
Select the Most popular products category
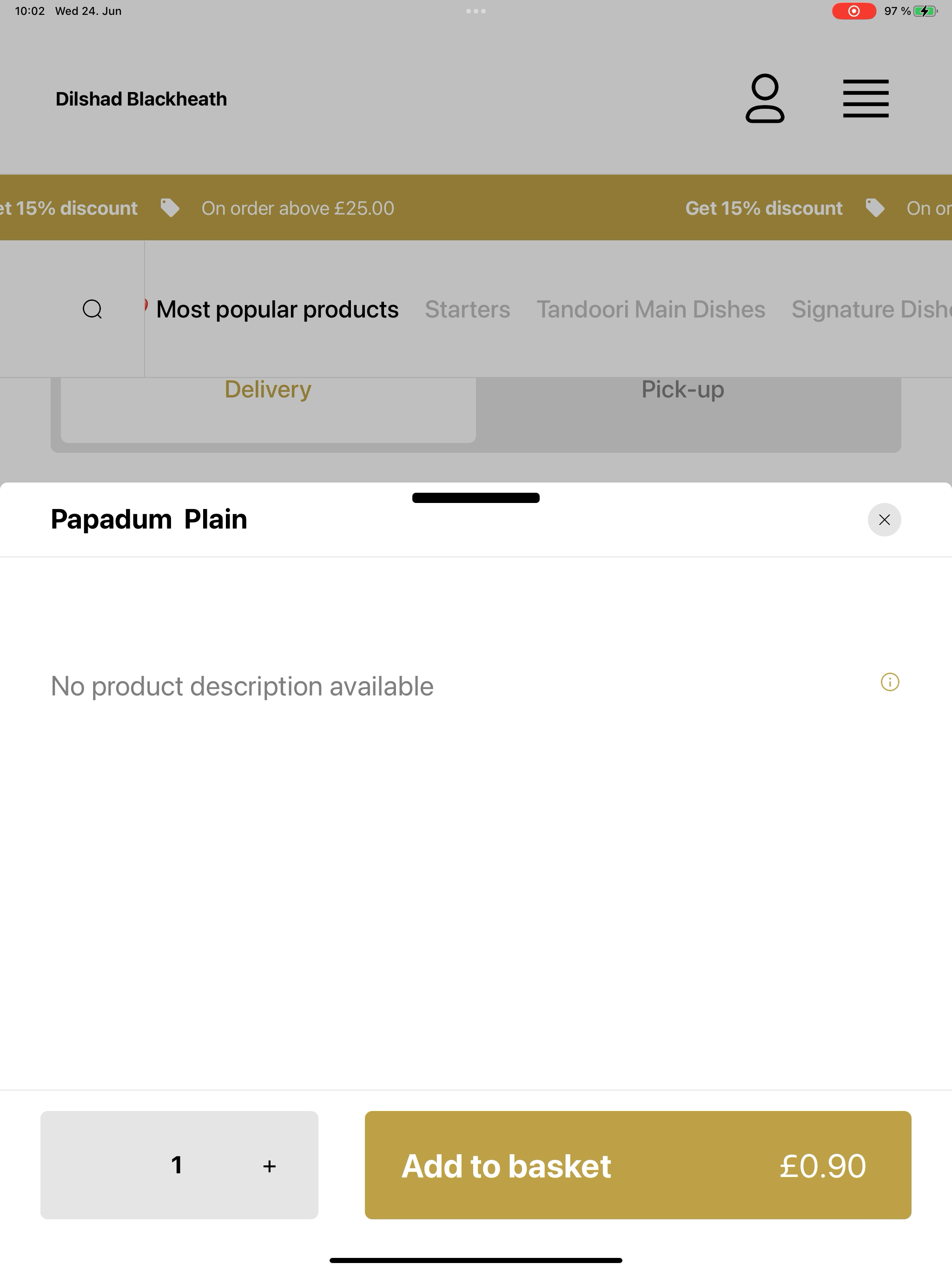coord(278,309)
